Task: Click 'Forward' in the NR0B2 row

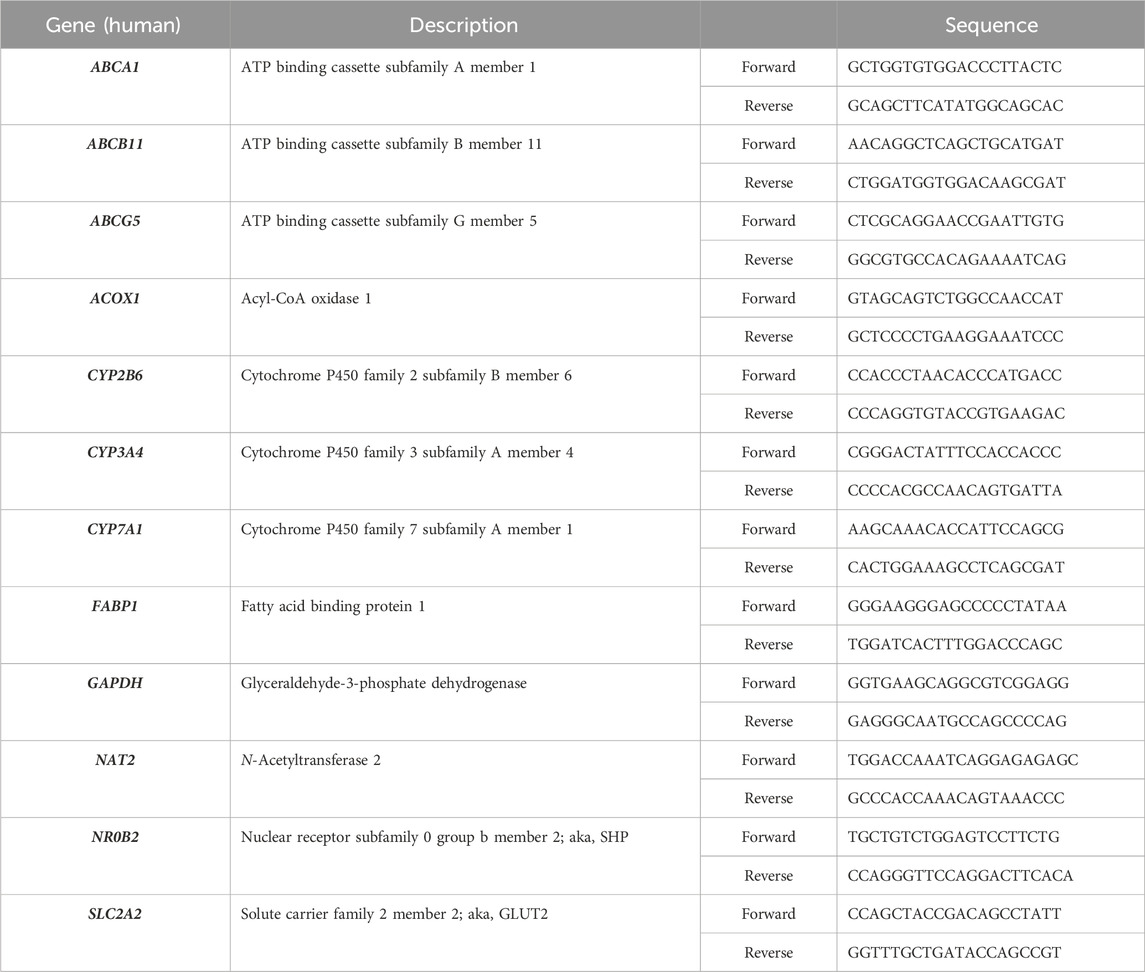Action: pyautogui.click(x=768, y=837)
